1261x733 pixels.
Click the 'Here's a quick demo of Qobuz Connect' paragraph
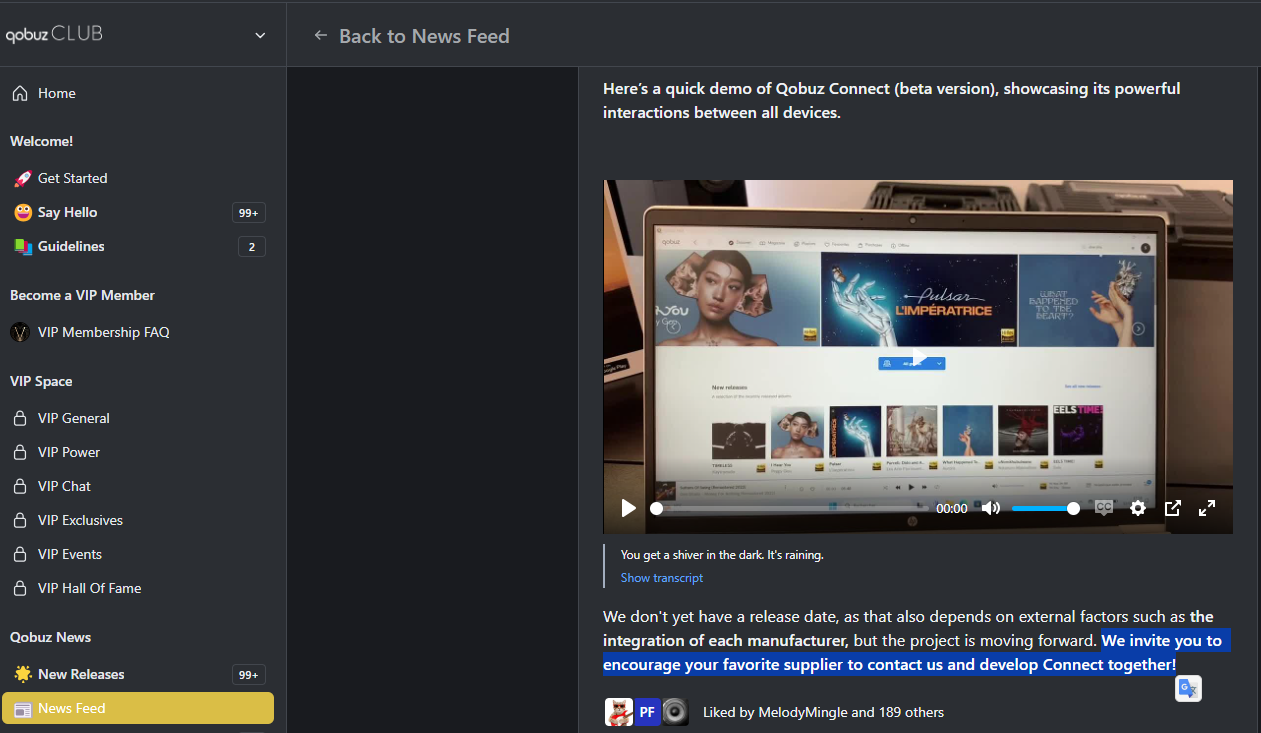pyautogui.click(x=891, y=100)
